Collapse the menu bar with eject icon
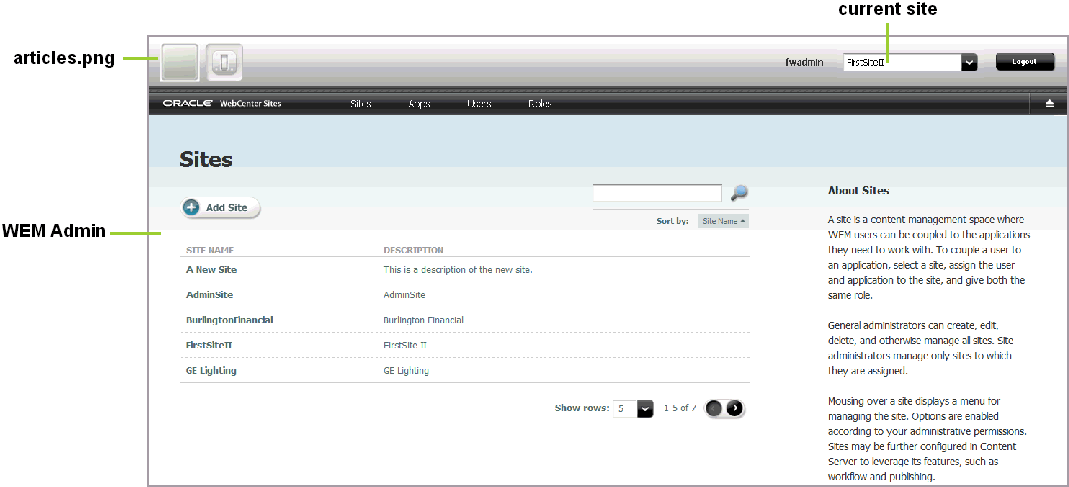 coord(1050,104)
